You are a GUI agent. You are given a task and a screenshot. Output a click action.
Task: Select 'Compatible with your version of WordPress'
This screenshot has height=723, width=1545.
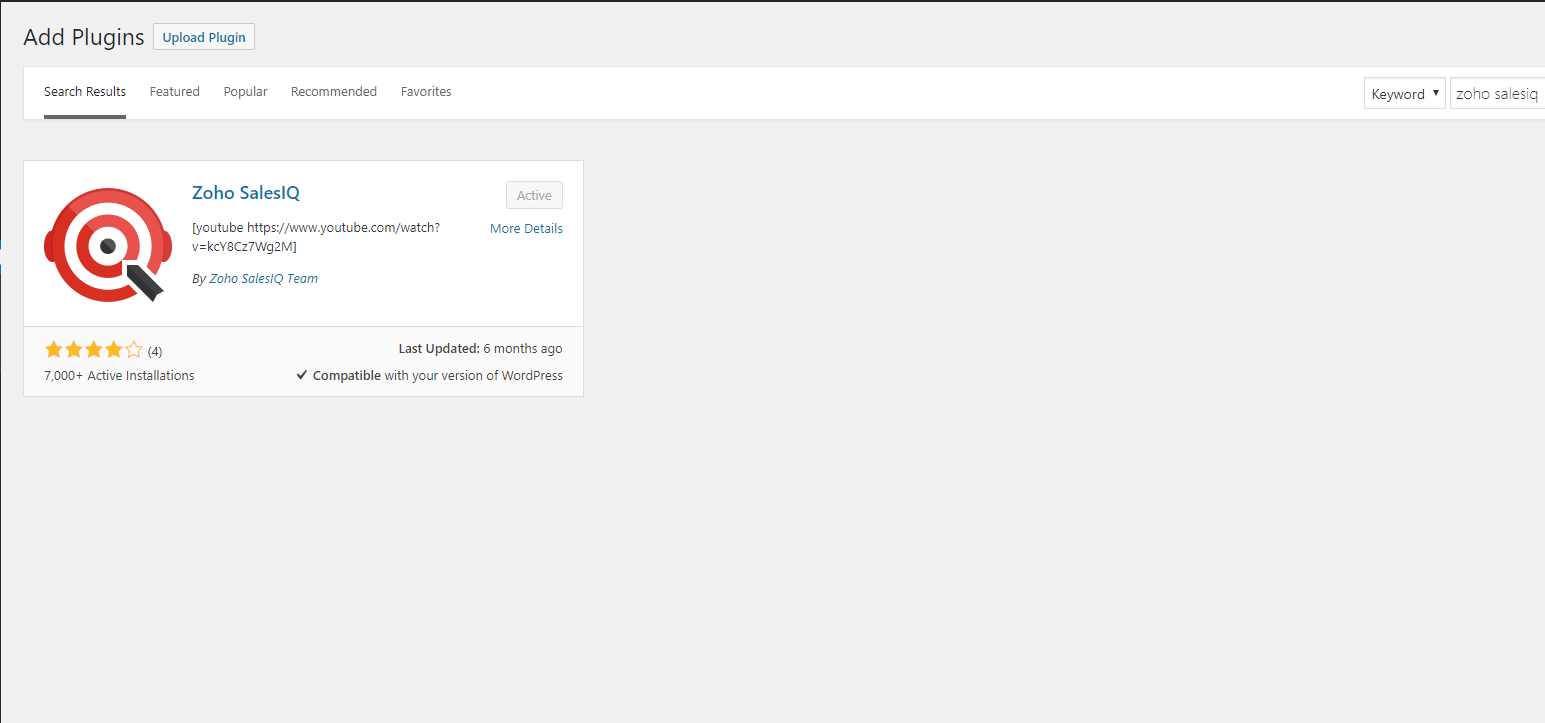(x=438, y=376)
